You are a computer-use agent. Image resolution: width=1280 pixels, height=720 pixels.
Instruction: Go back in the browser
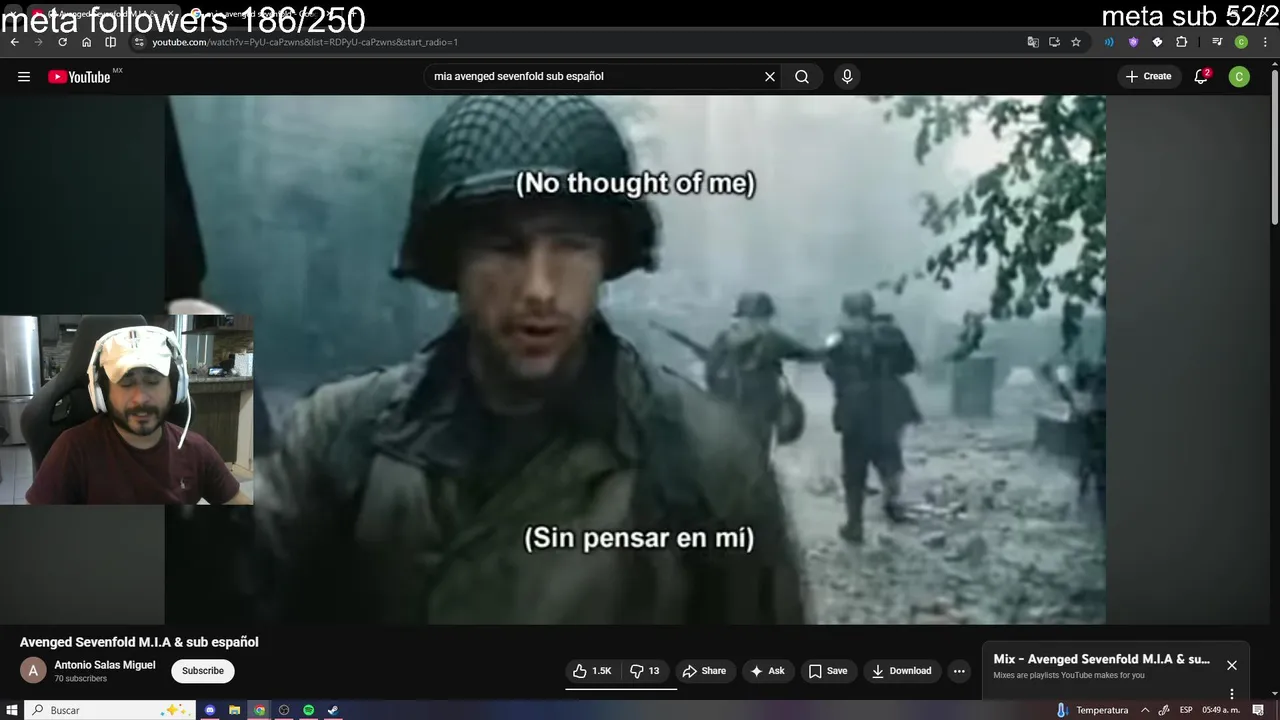point(15,42)
